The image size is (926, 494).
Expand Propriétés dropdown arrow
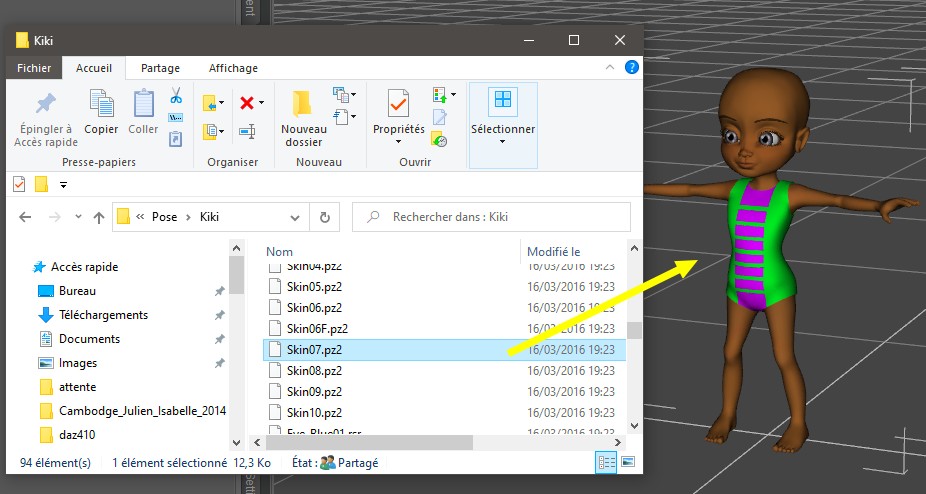(x=398, y=142)
